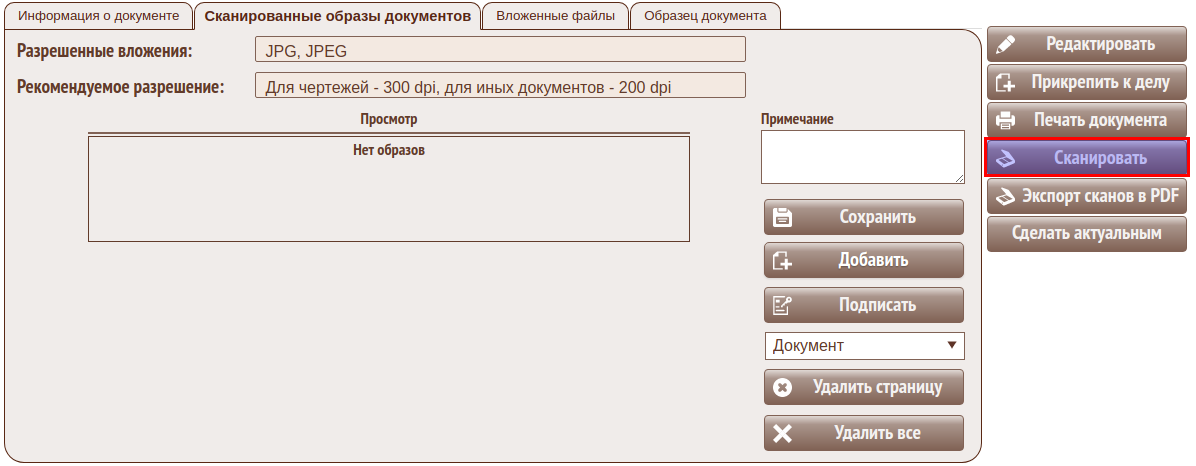Click the Разрешенные вложения field
This screenshot has height=466, width=1196.
pyautogui.click(x=500, y=49)
